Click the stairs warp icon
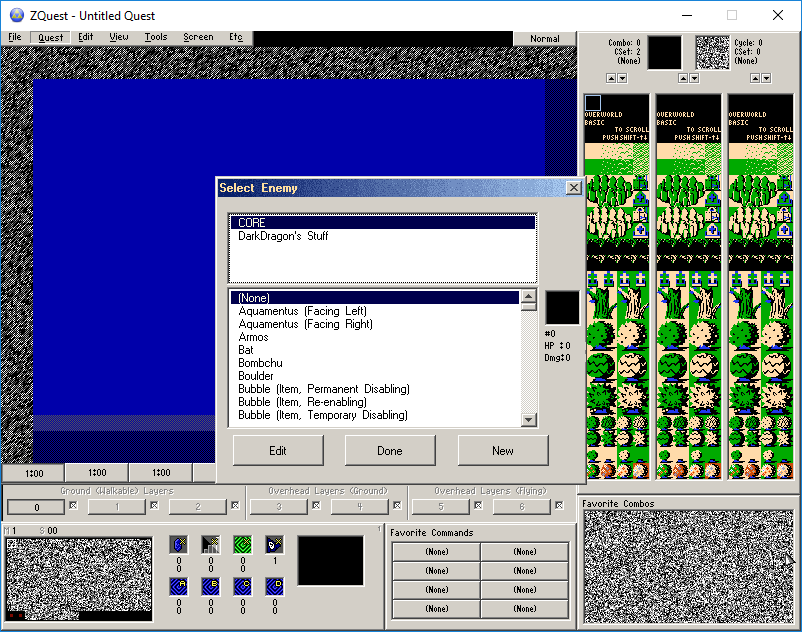Viewport: 802px width, 632px height. click(x=210, y=545)
